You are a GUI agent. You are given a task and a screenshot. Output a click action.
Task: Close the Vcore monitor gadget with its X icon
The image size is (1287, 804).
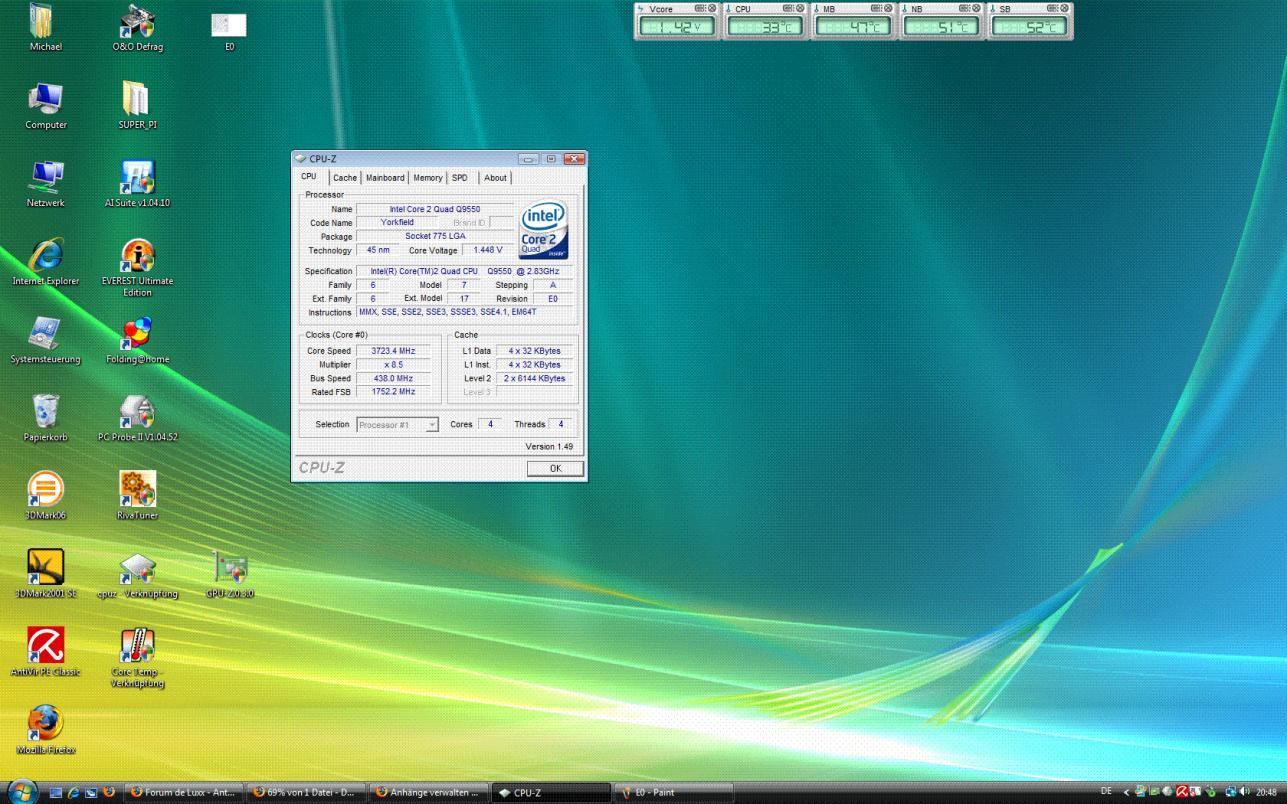tap(712, 8)
